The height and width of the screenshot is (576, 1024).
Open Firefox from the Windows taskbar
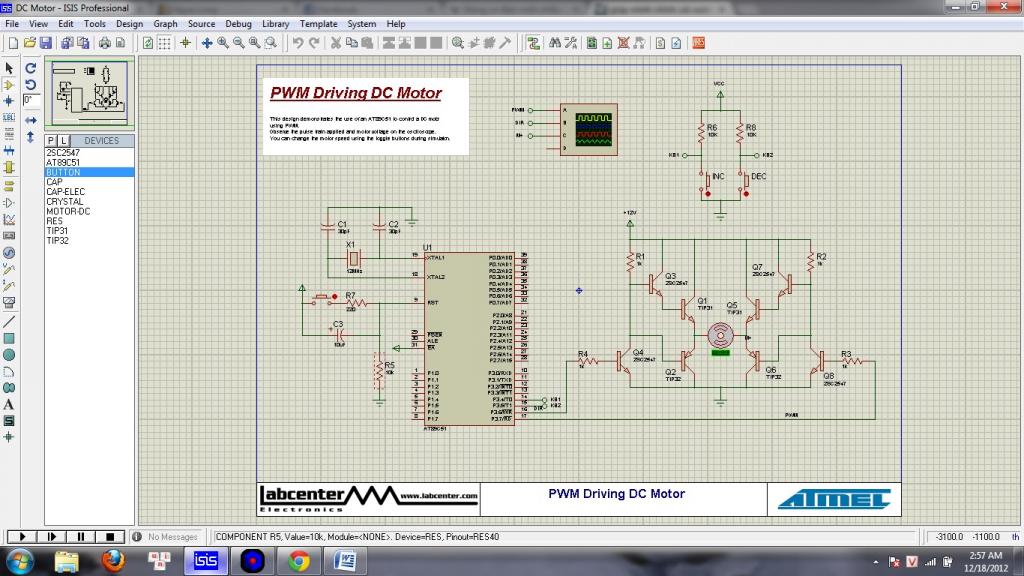pos(113,561)
